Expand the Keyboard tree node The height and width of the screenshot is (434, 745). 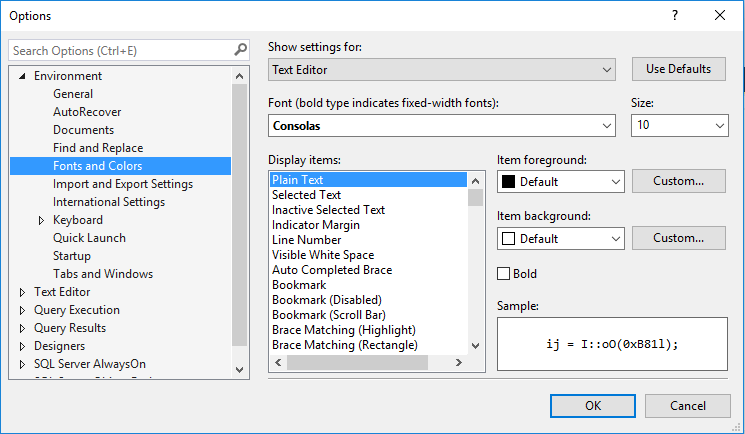coord(41,220)
